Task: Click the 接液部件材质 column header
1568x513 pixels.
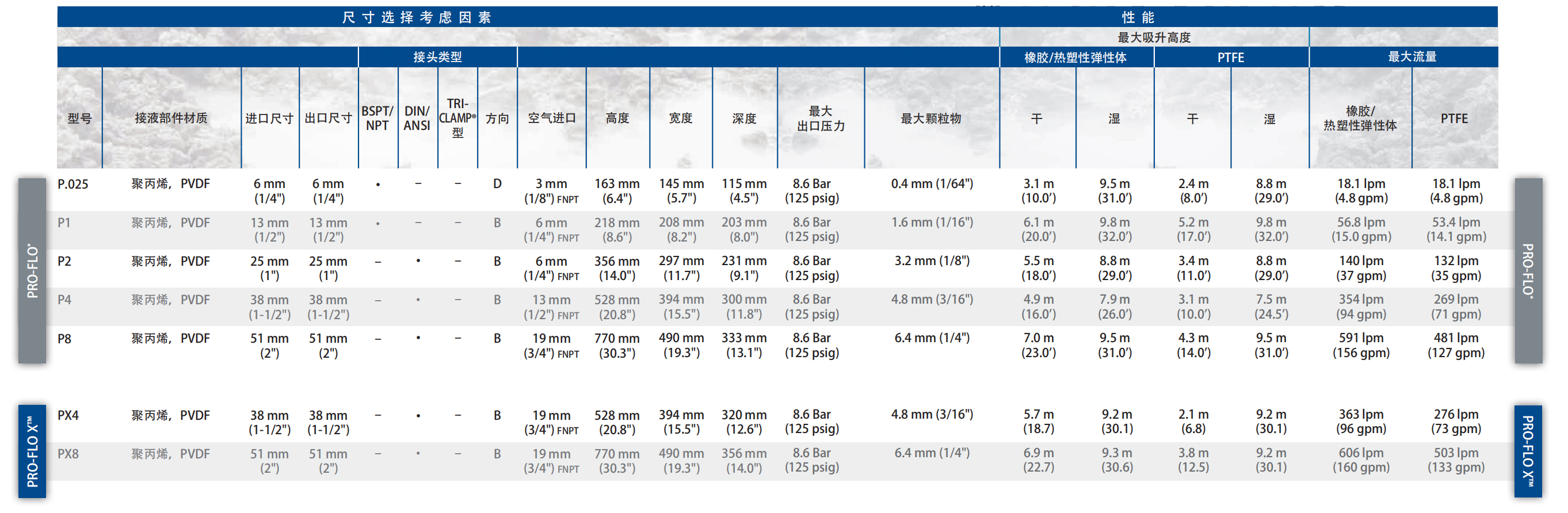Action: (171, 118)
